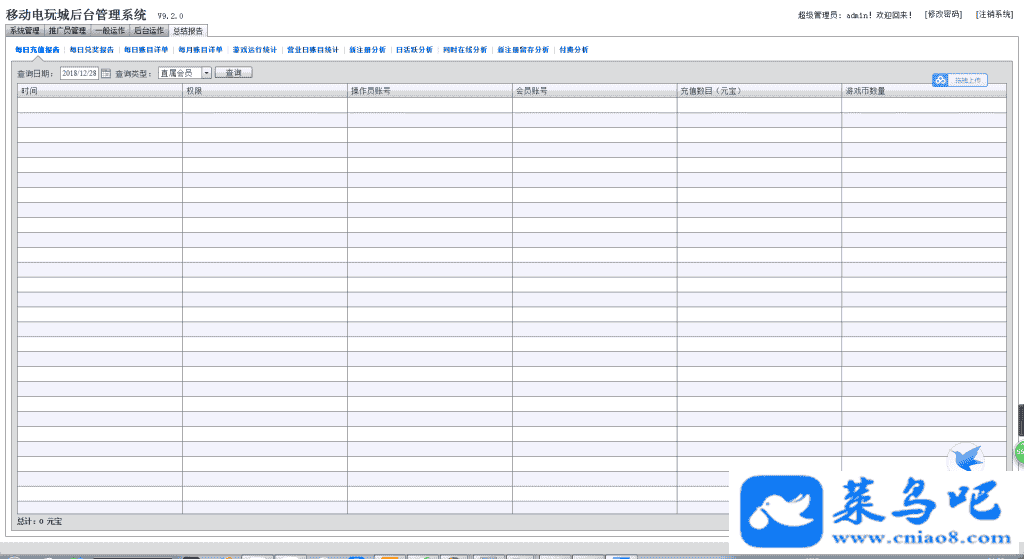Show the 同时在线分析 page
The width and height of the screenshot is (1024, 559).
(465, 49)
